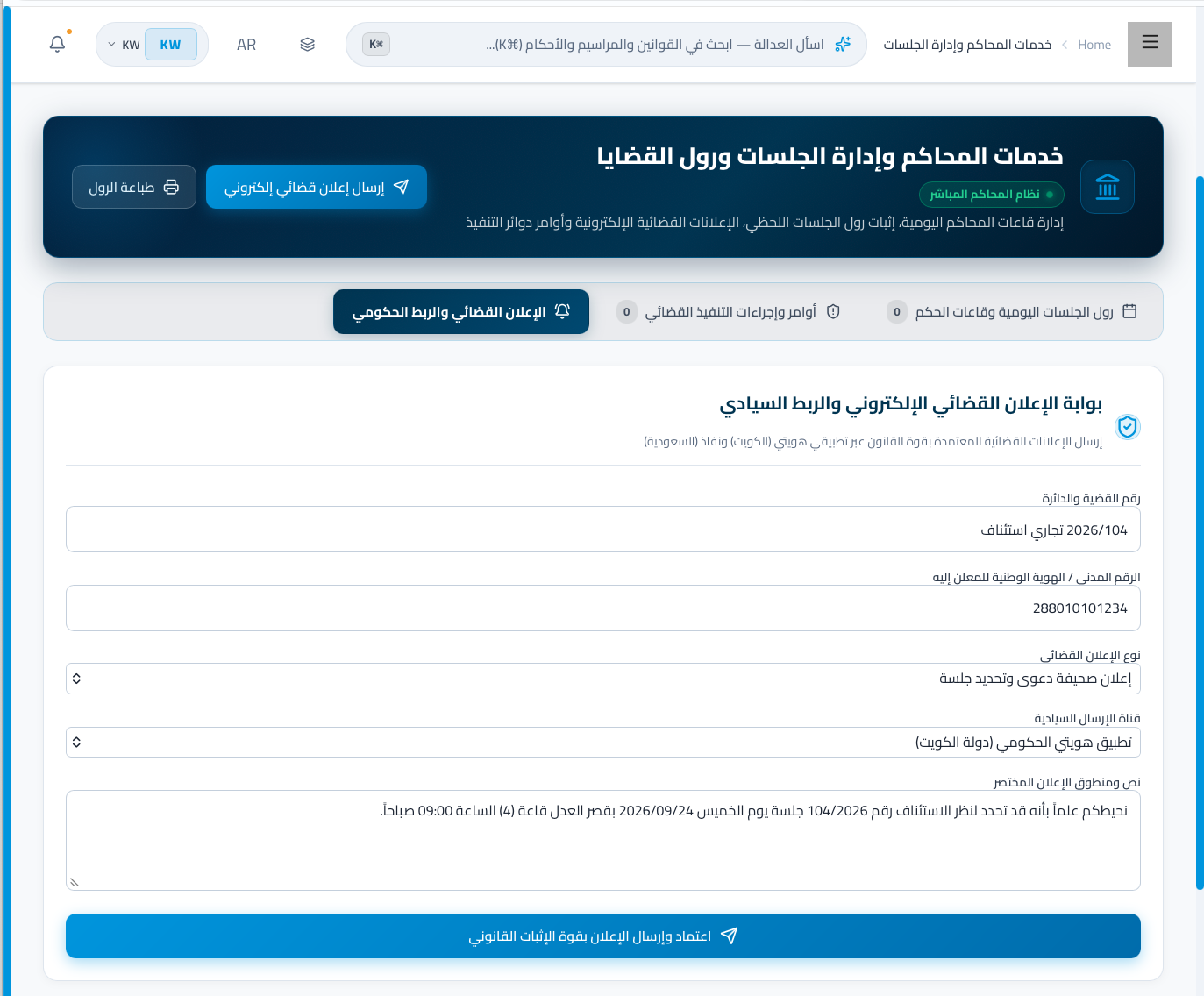Open the hamburger sidebar menu

point(1150,44)
